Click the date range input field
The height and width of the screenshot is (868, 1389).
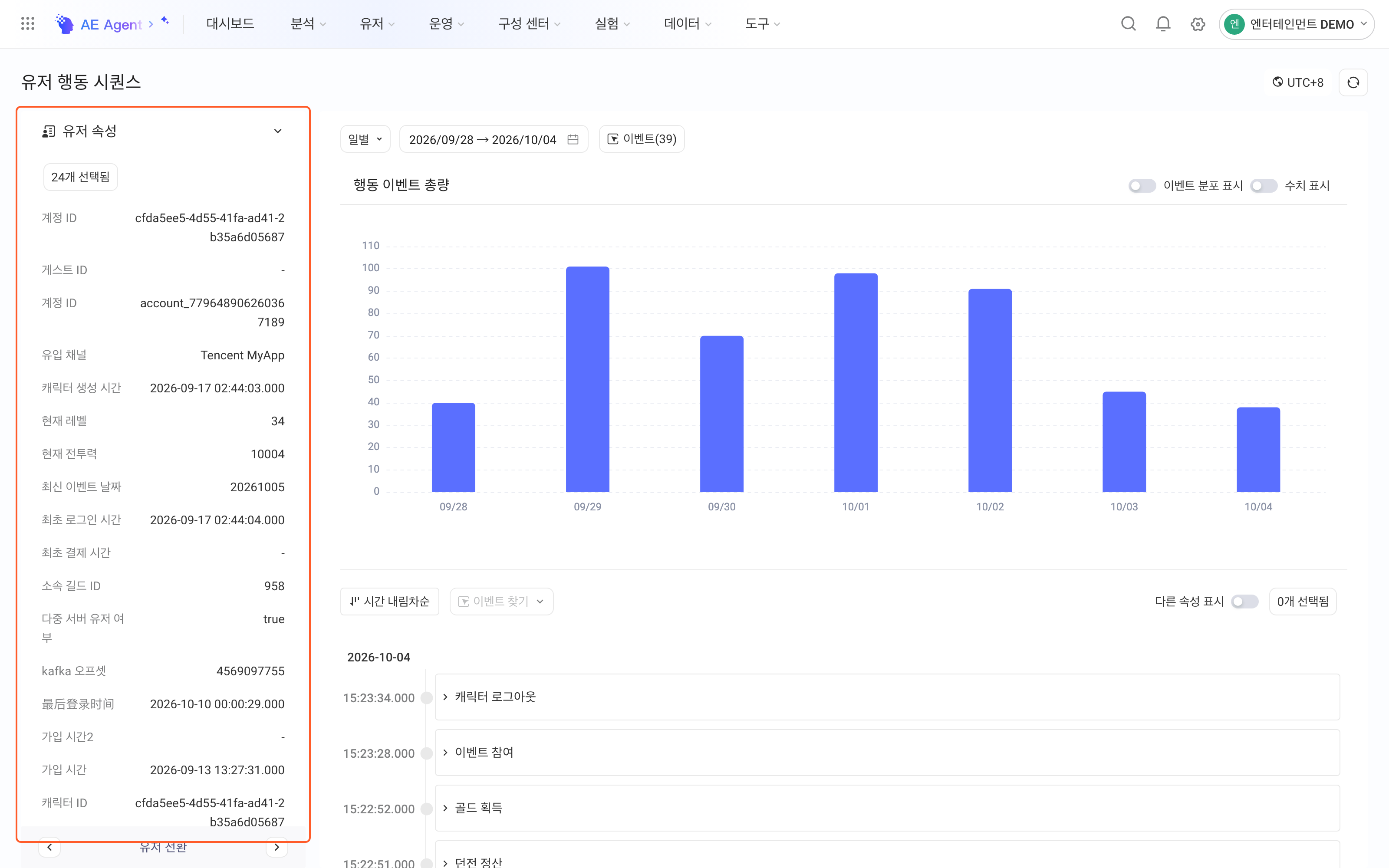coord(494,139)
